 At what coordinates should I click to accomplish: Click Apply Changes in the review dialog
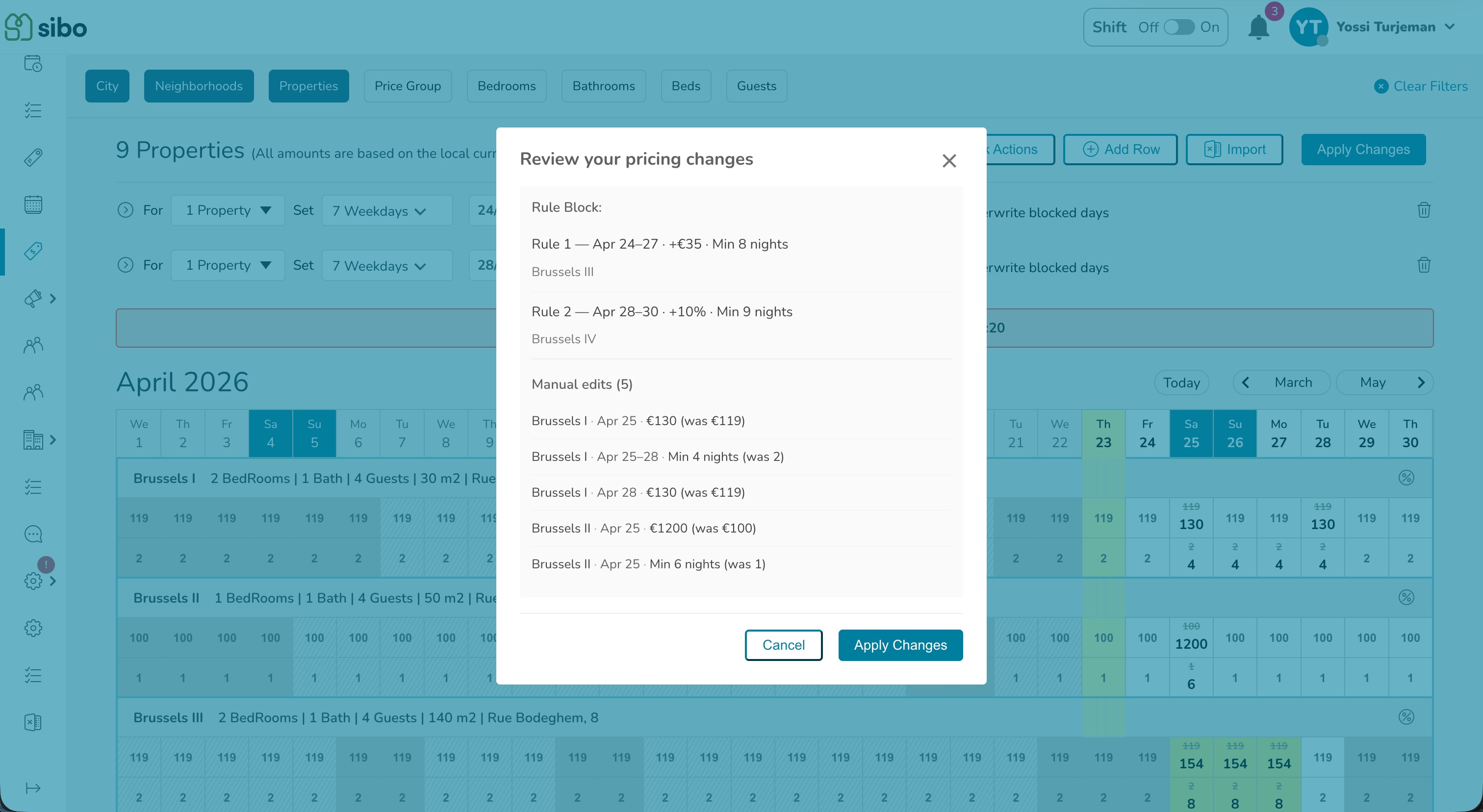pyautogui.click(x=900, y=645)
